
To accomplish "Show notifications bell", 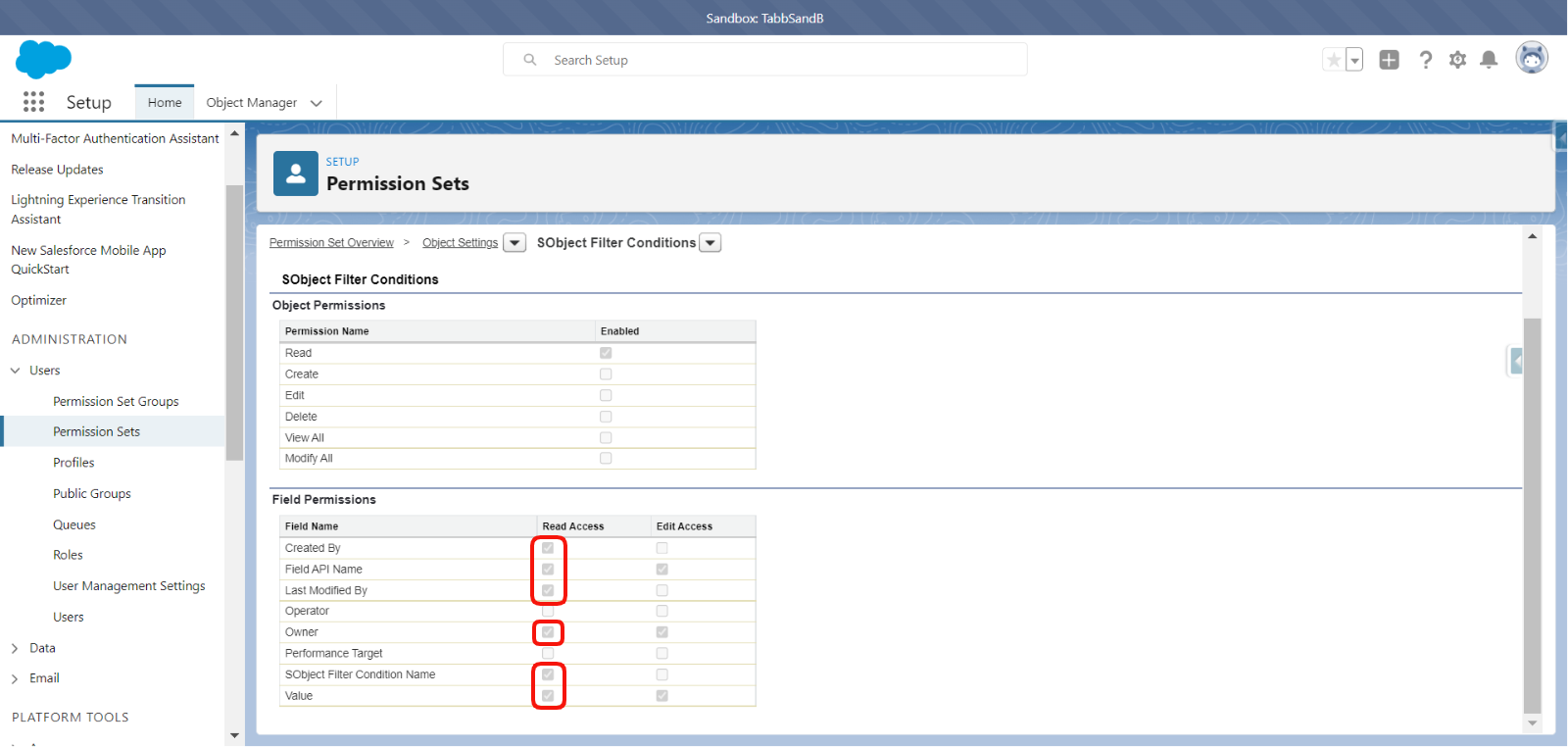I will 1489,60.
